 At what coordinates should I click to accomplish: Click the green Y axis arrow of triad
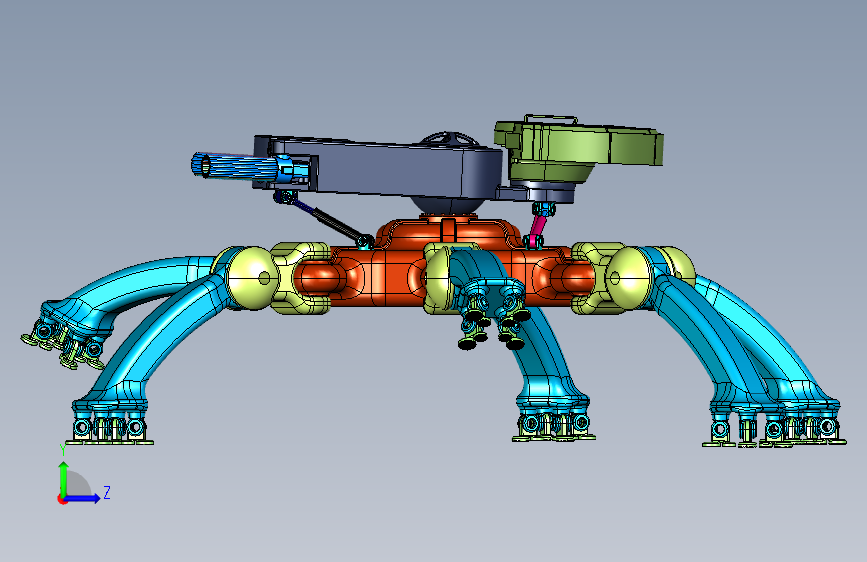coord(63,478)
